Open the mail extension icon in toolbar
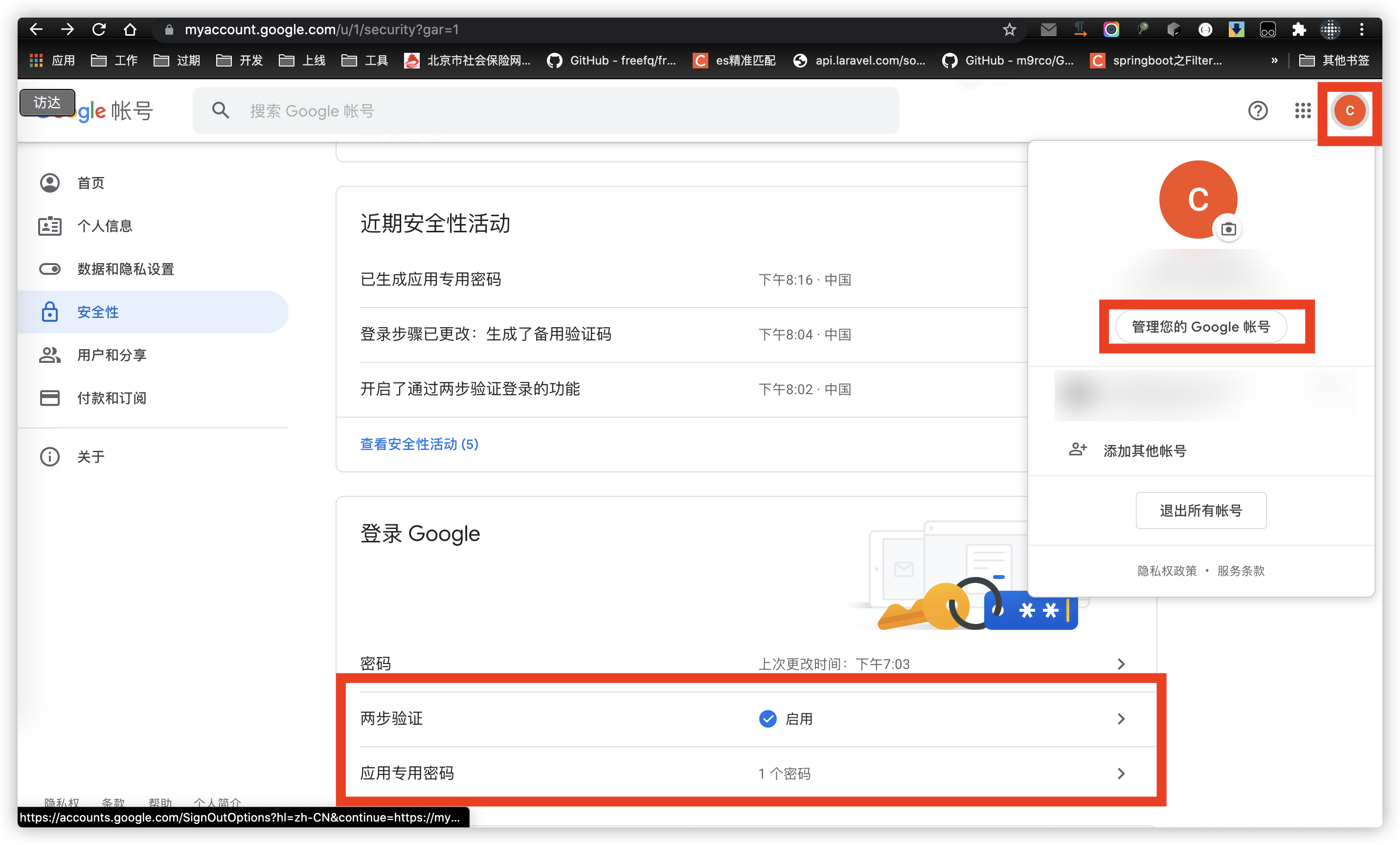Image resolution: width=1400 pixels, height=845 pixels. point(1048,29)
